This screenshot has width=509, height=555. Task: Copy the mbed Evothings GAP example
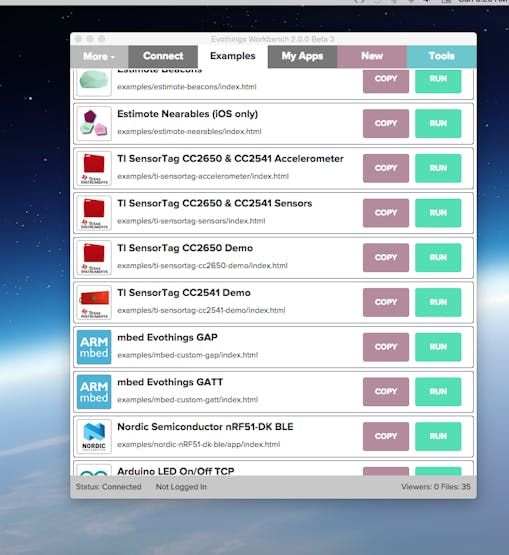[386, 347]
